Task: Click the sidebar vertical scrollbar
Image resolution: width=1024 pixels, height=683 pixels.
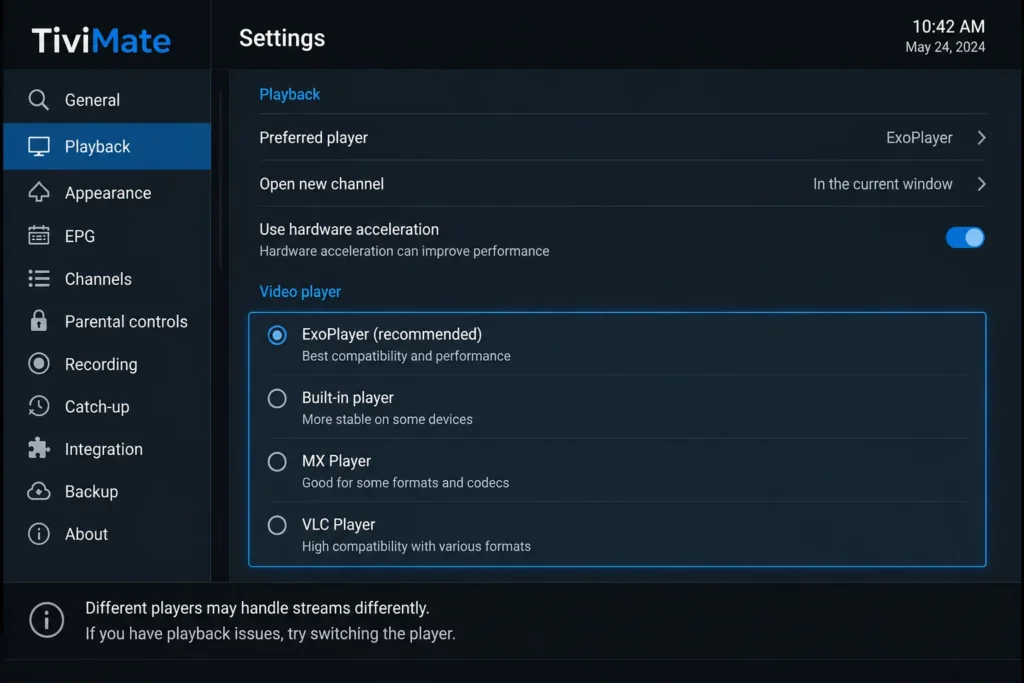Action: click(x=220, y=180)
